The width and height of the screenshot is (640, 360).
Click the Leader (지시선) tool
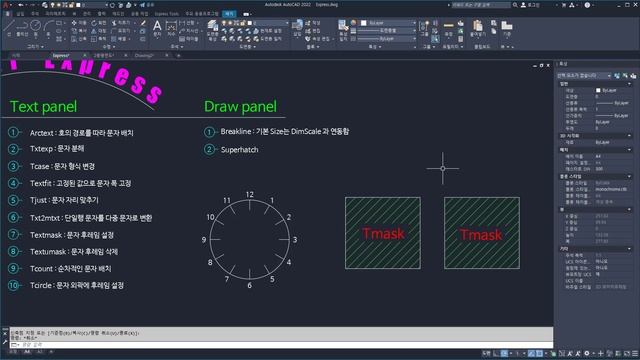point(189,31)
